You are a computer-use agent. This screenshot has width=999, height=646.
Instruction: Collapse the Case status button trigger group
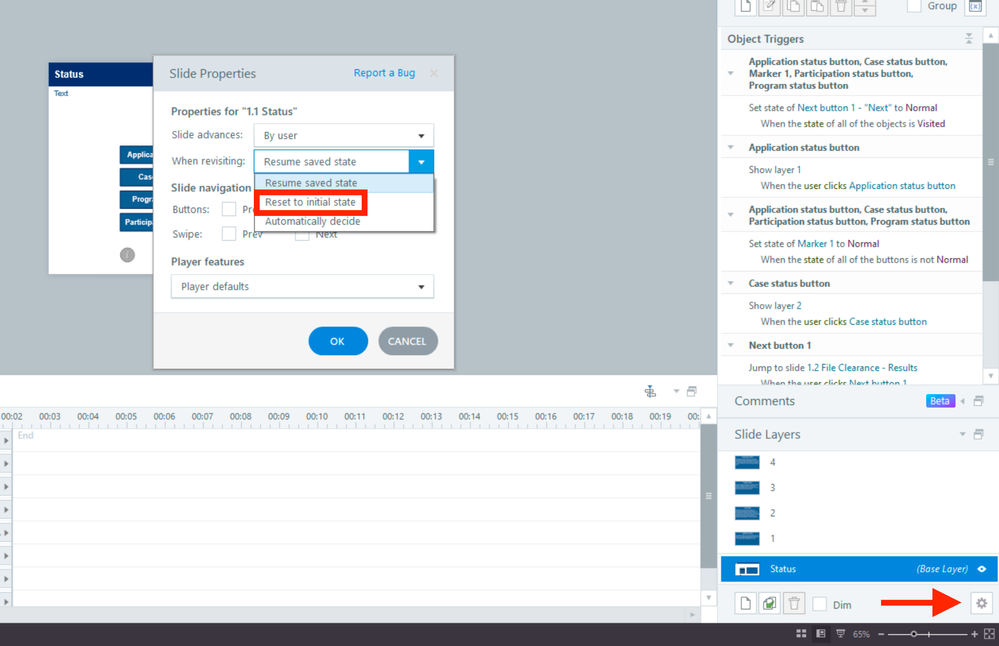(731, 283)
